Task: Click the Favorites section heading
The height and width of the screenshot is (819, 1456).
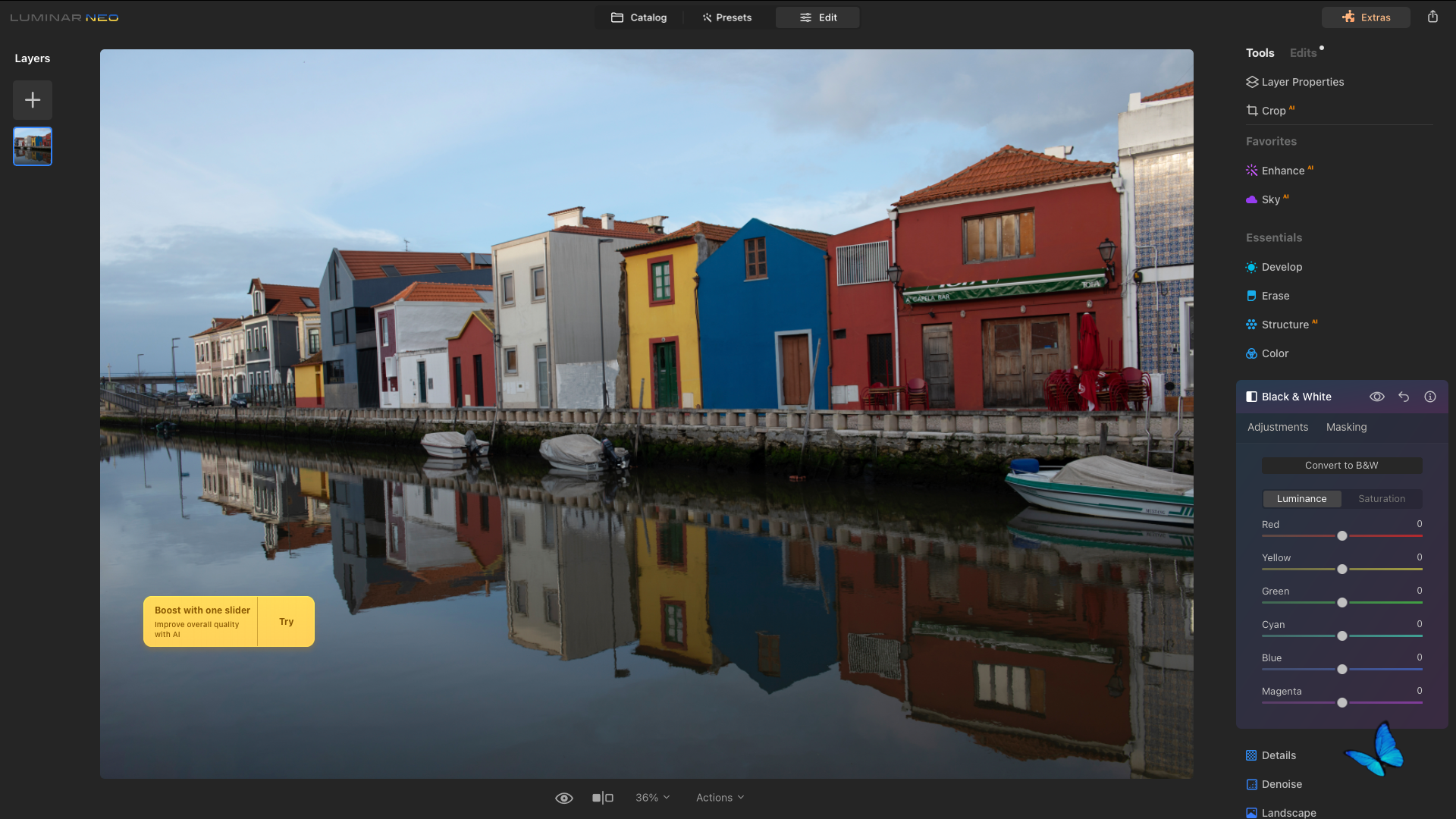Action: pyautogui.click(x=1271, y=141)
